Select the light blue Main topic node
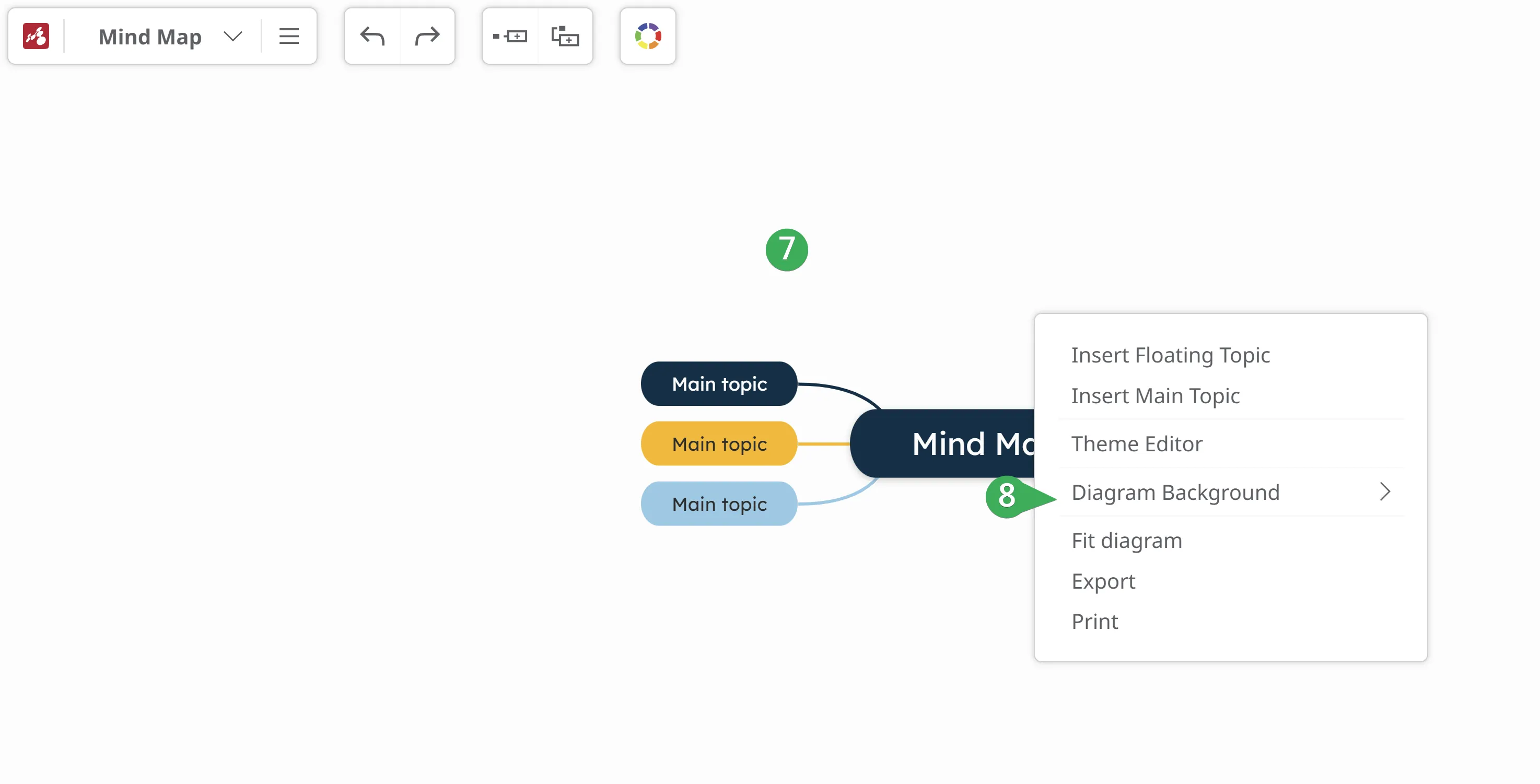This screenshot has height=784, width=1540. [719, 504]
